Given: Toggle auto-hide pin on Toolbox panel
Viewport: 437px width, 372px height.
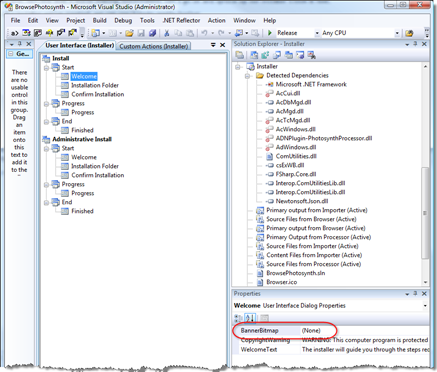Looking at the screenshot, I should (x=20, y=44).
